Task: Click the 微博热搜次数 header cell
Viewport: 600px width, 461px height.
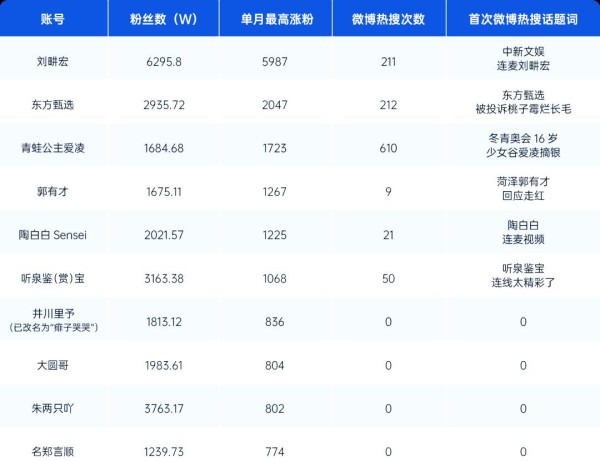Action: point(388,19)
